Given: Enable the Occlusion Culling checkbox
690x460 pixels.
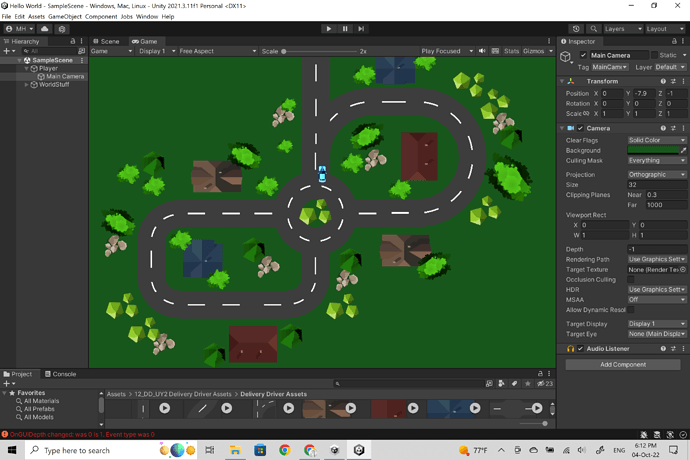Looking at the screenshot, I should (x=631, y=280).
